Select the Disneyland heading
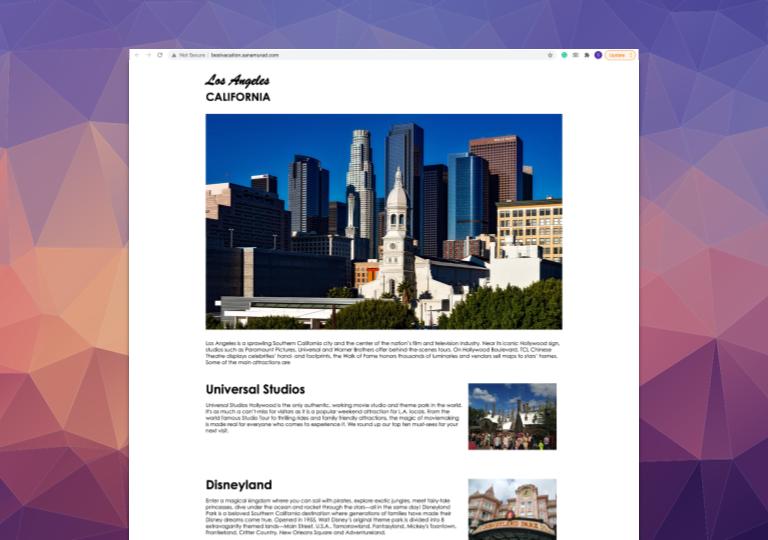768x540 pixels. point(239,485)
